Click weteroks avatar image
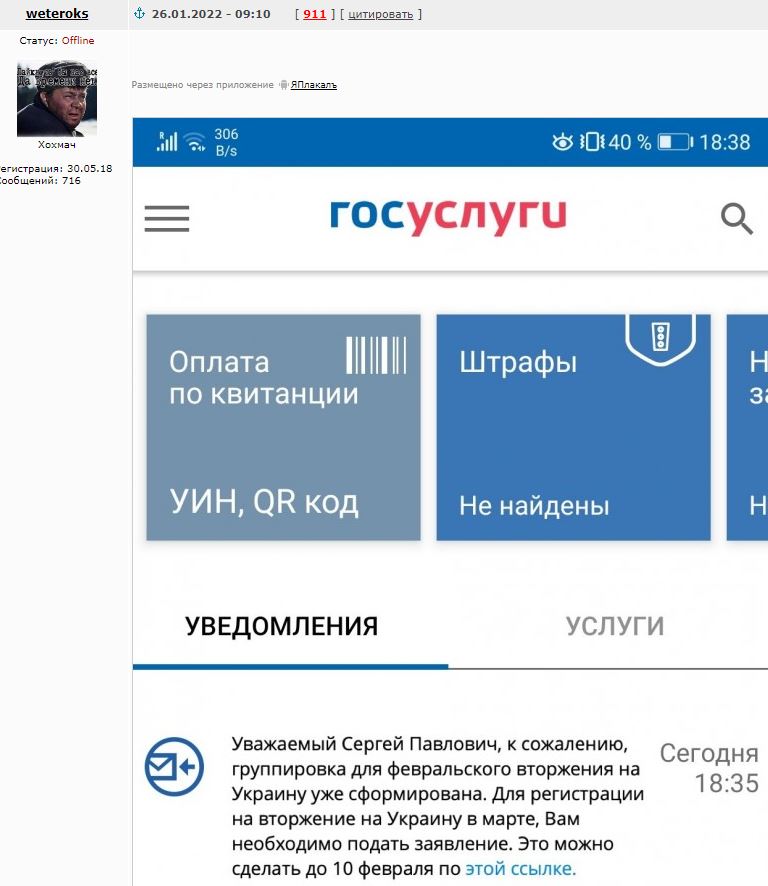This screenshot has width=768, height=886. 57,99
